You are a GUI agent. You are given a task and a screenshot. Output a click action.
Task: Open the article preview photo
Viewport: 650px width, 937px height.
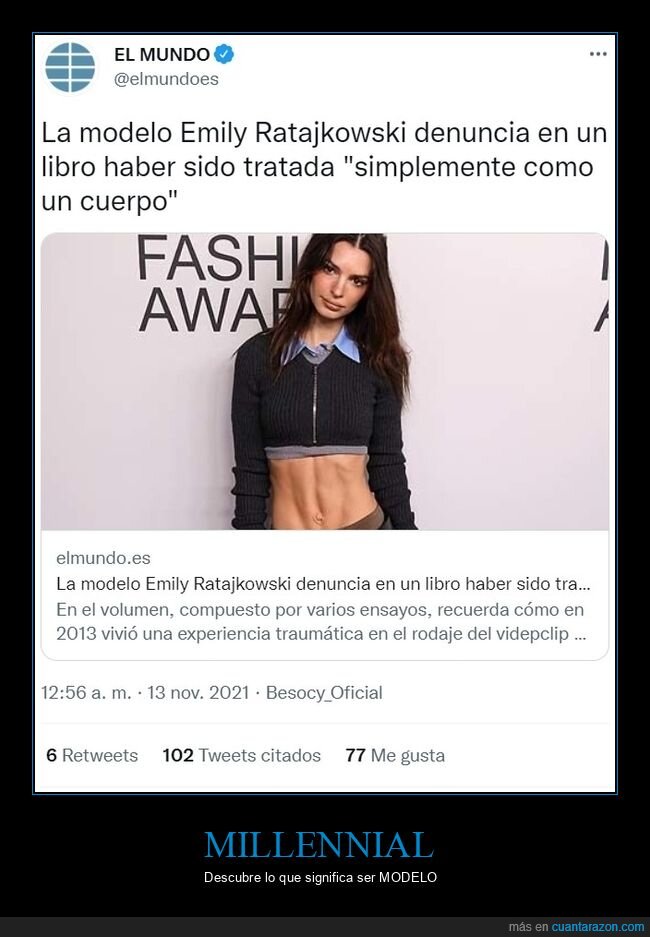[324, 381]
